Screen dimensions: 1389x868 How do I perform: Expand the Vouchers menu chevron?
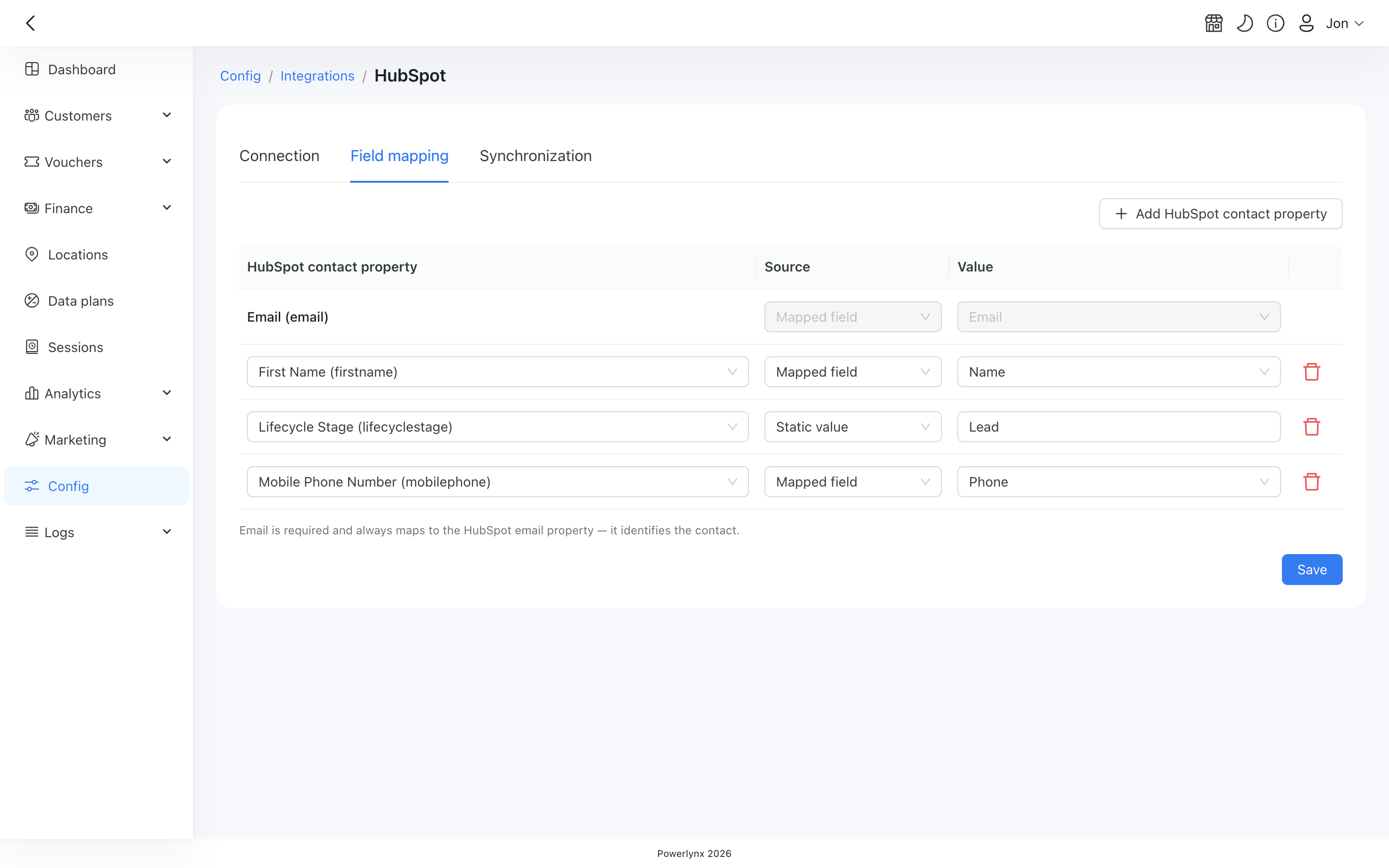(167, 162)
